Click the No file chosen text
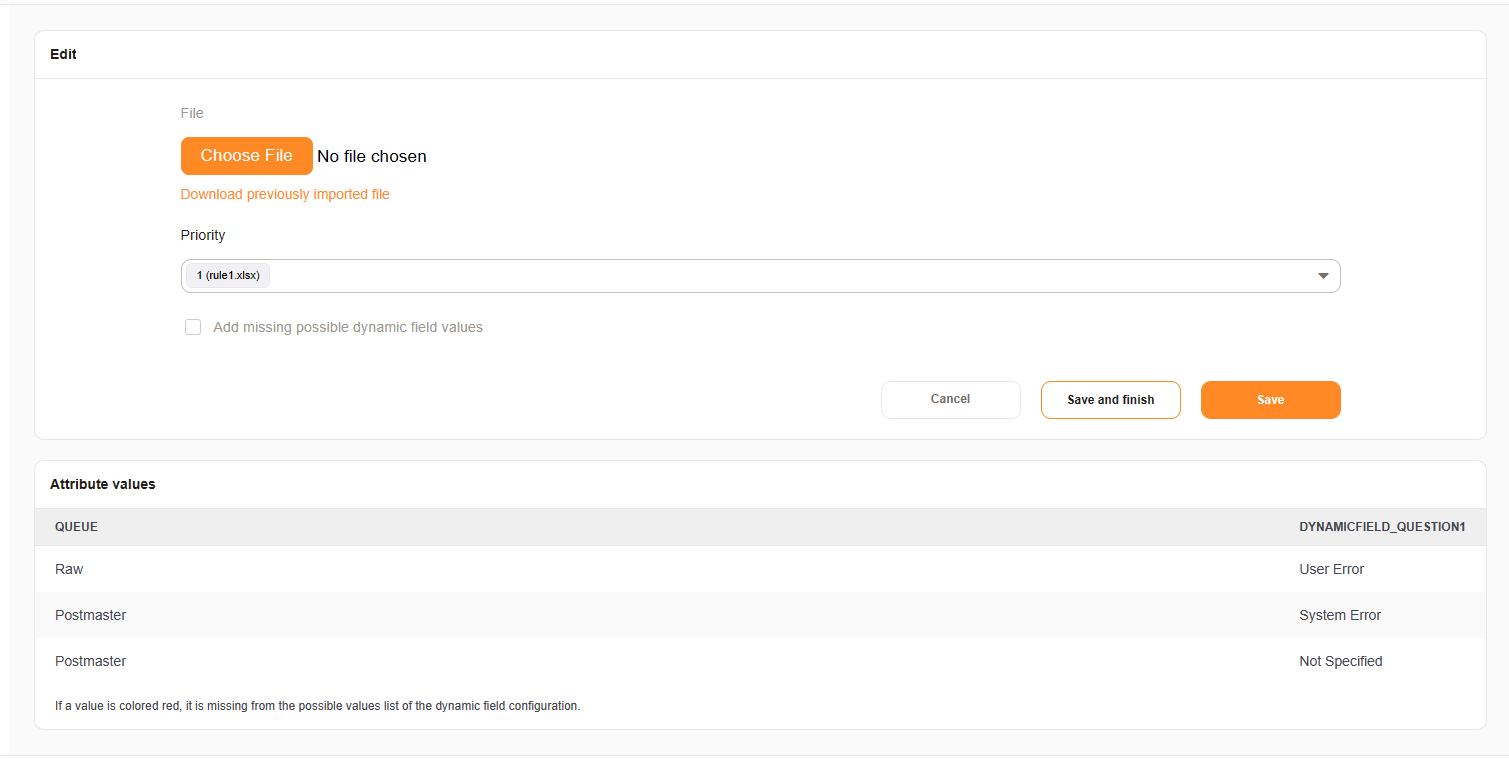Image resolution: width=1509 pixels, height=759 pixels. coord(372,156)
